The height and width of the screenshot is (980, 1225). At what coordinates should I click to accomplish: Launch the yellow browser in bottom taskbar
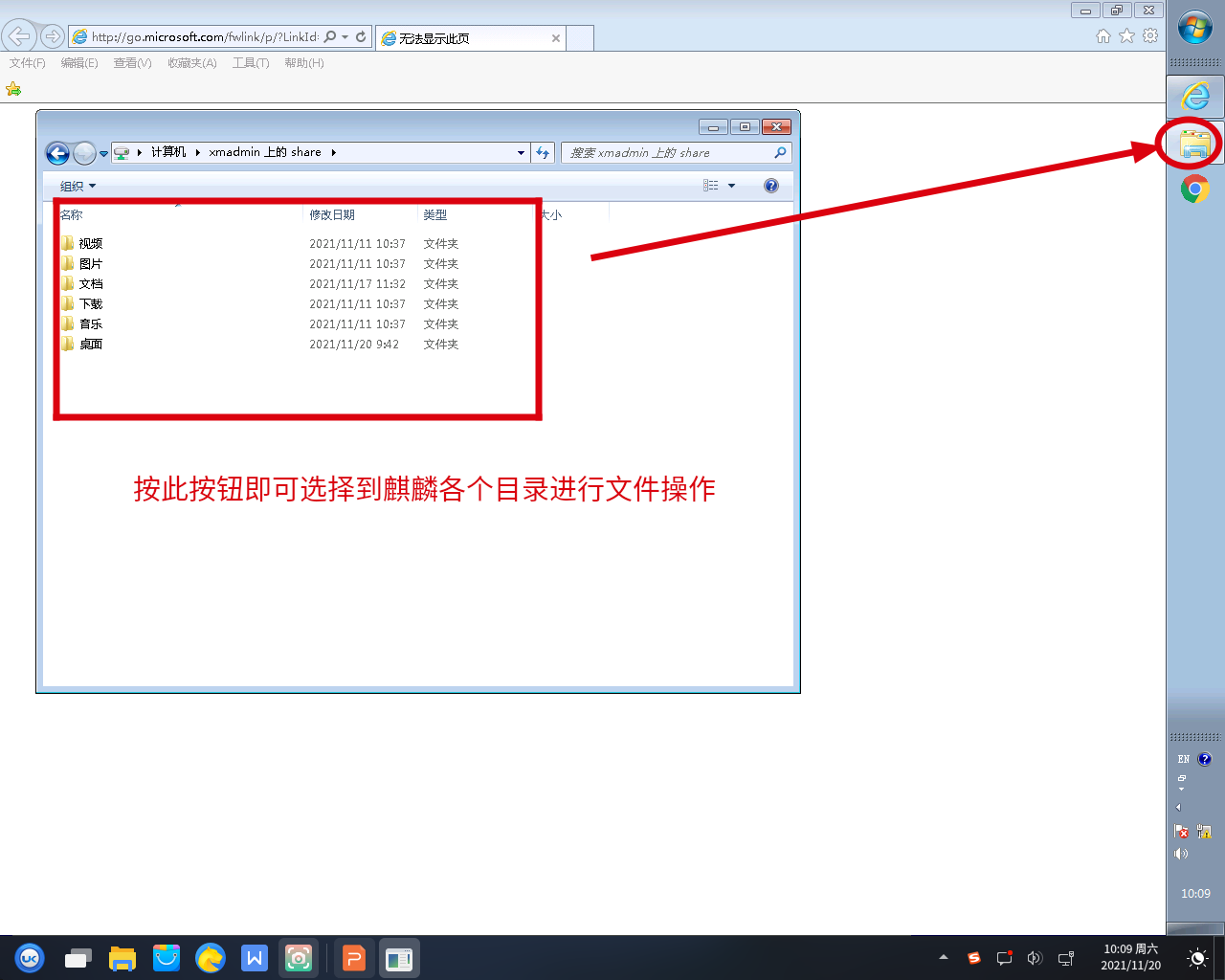pyautogui.click(x=211, y=958)
